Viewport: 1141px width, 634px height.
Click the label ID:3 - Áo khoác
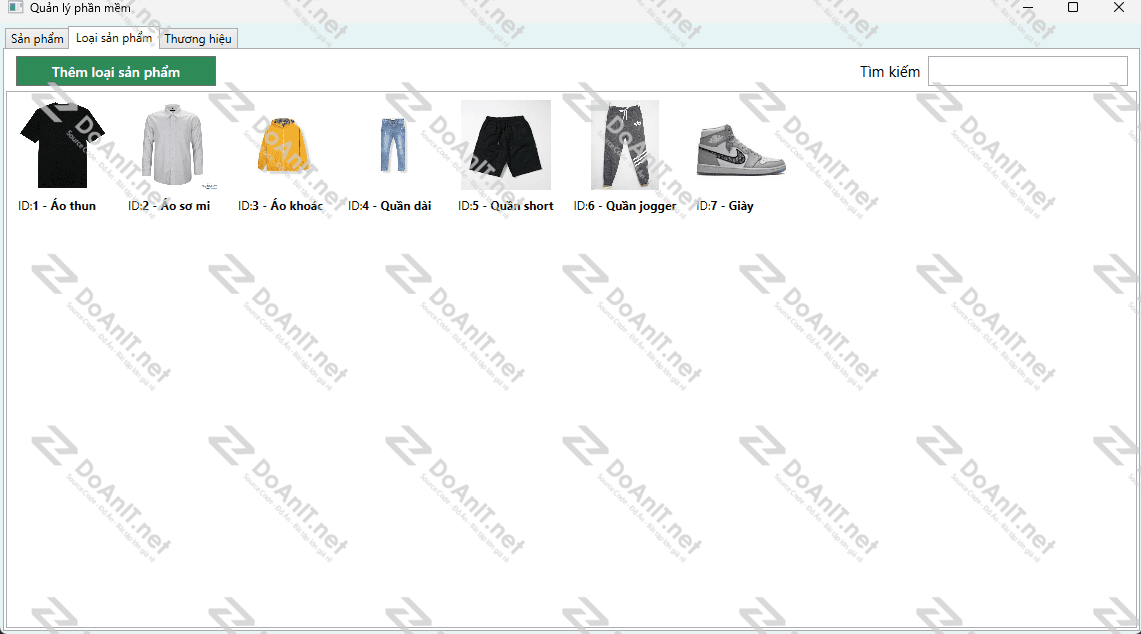(280, 206)
